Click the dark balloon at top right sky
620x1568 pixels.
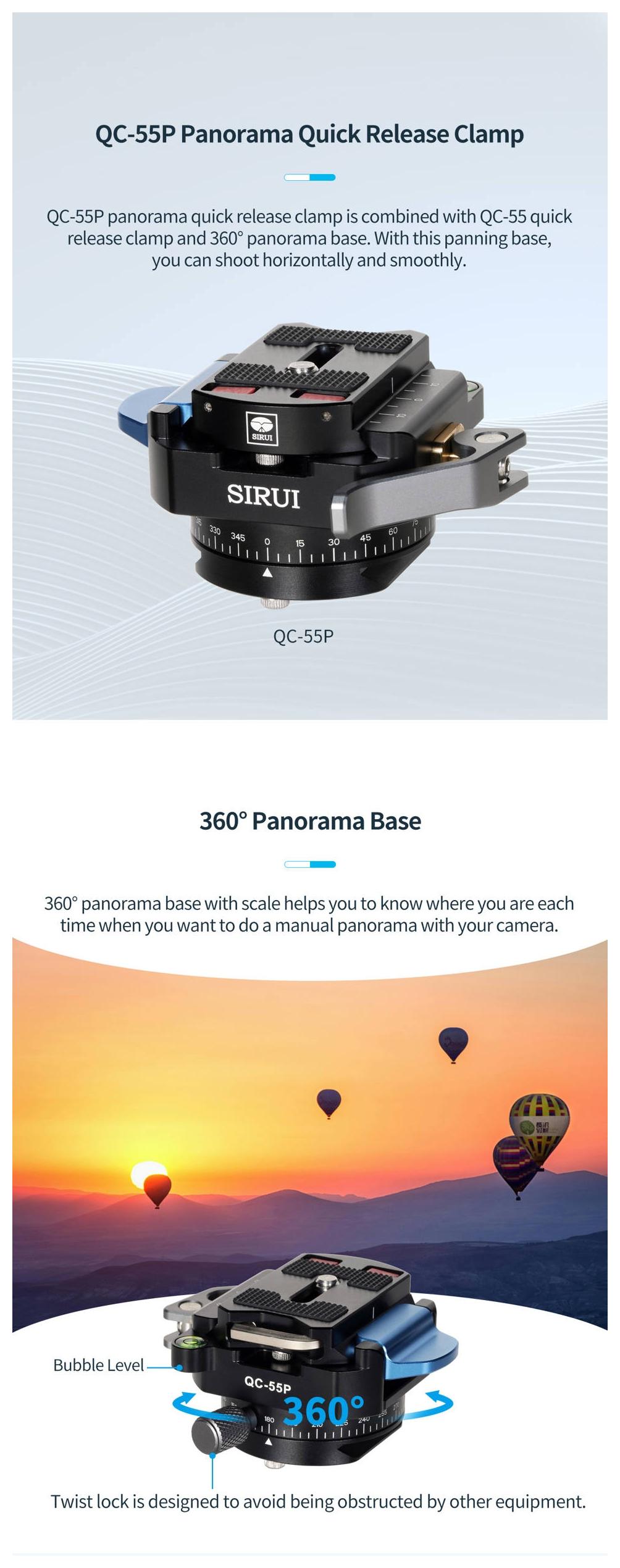[453, 1044]
